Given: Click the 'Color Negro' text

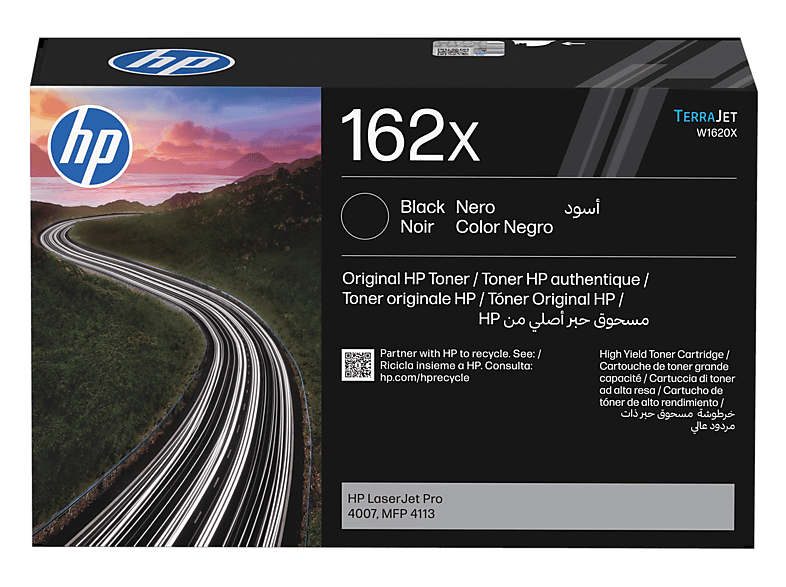Looking at the screenshot, I should click(x=504, y=228).
